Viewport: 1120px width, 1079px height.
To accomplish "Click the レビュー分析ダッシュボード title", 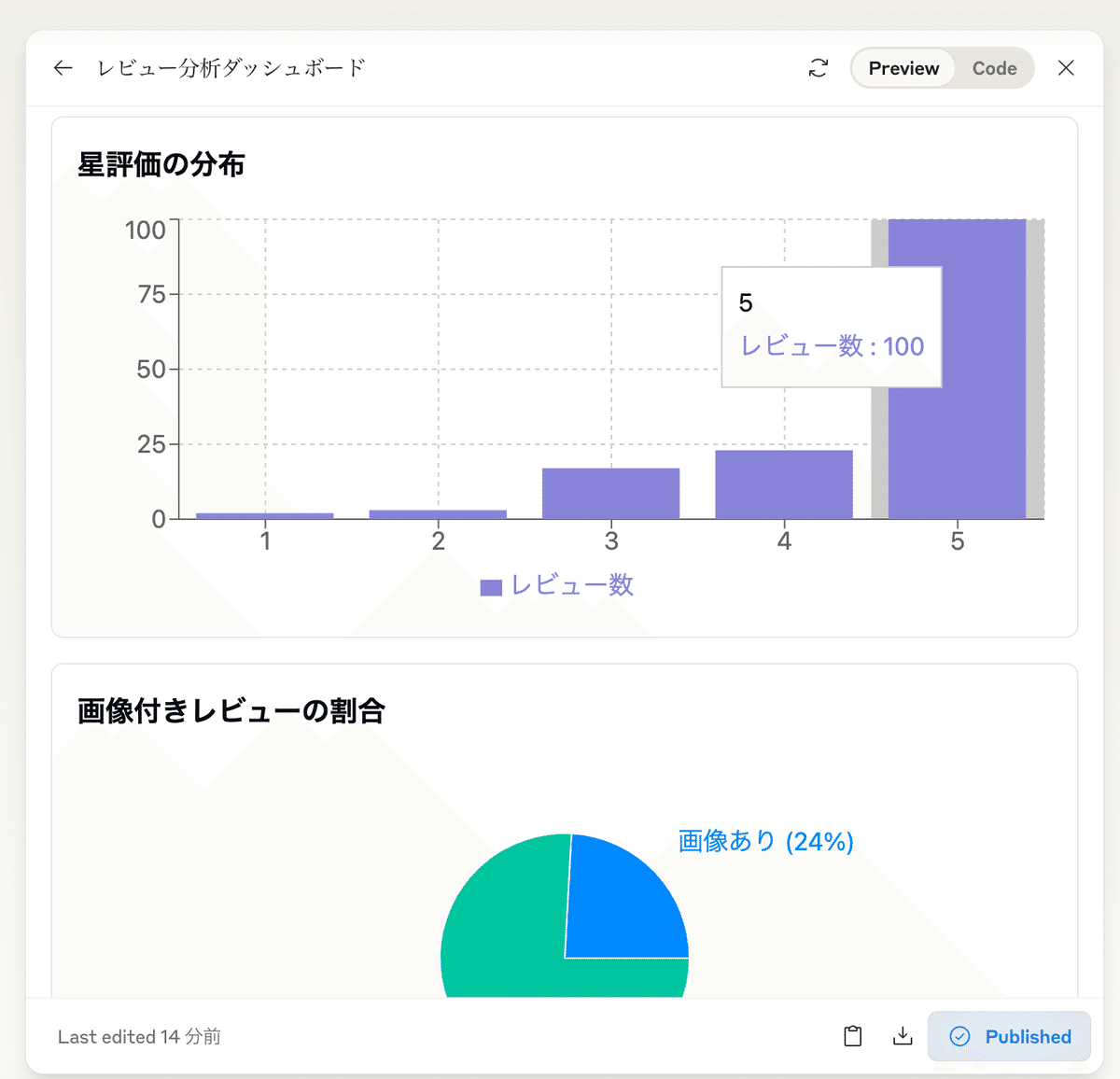I will click(x=231, y=68).
